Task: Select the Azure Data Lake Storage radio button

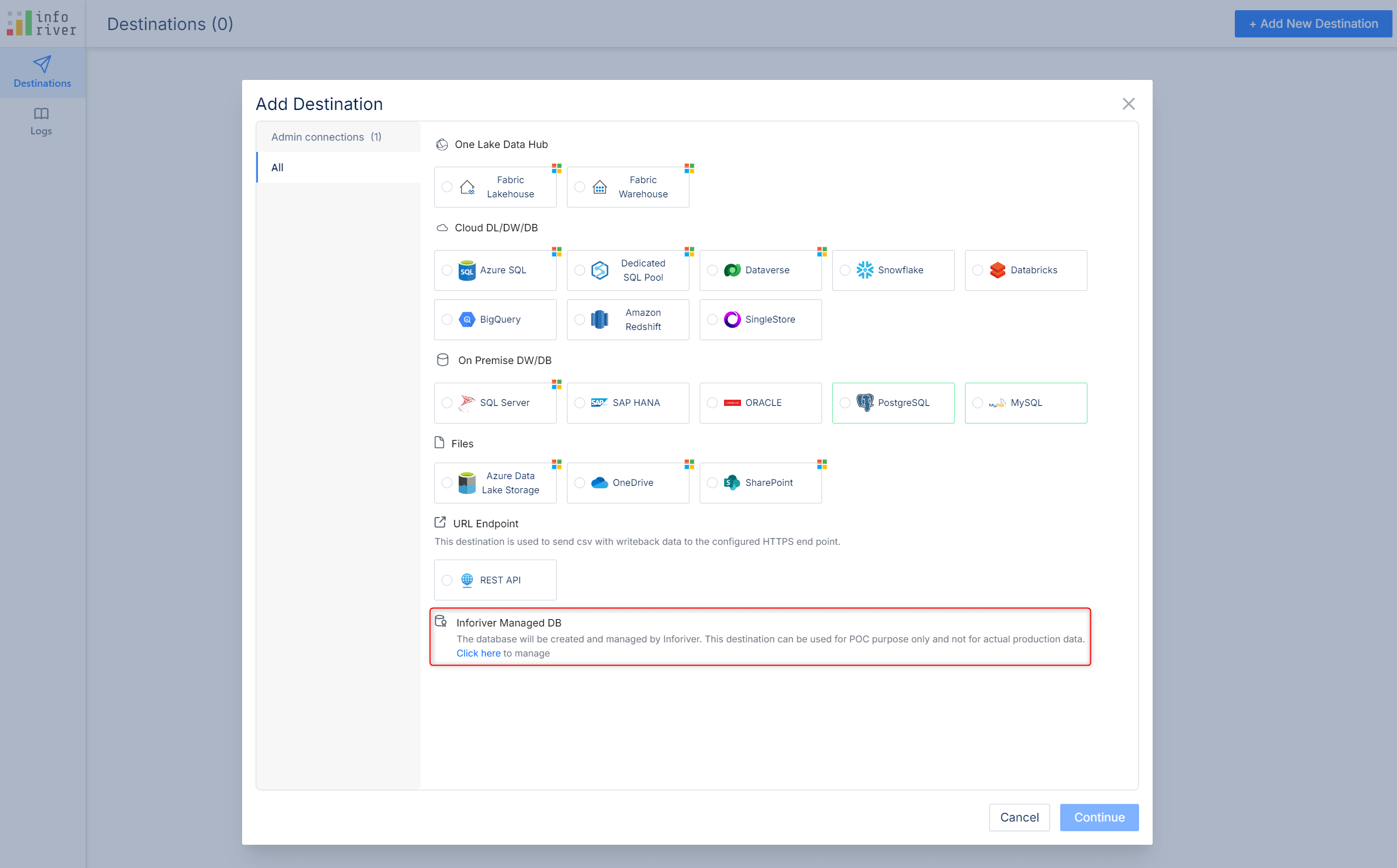Action: (x=447, y=483)
